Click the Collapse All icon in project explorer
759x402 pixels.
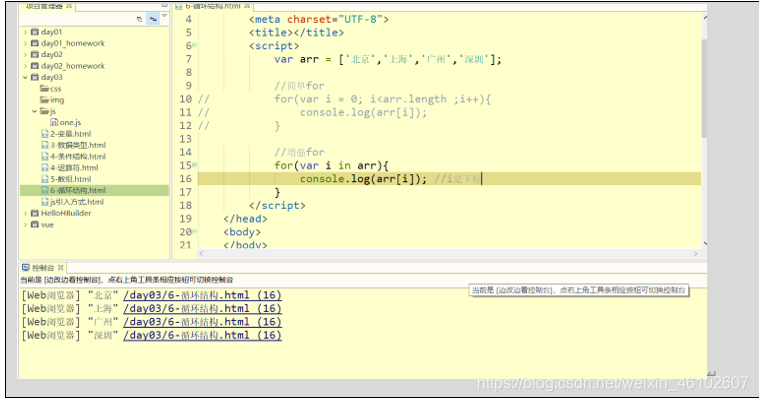pyautogui.click(x=139, y=19)
